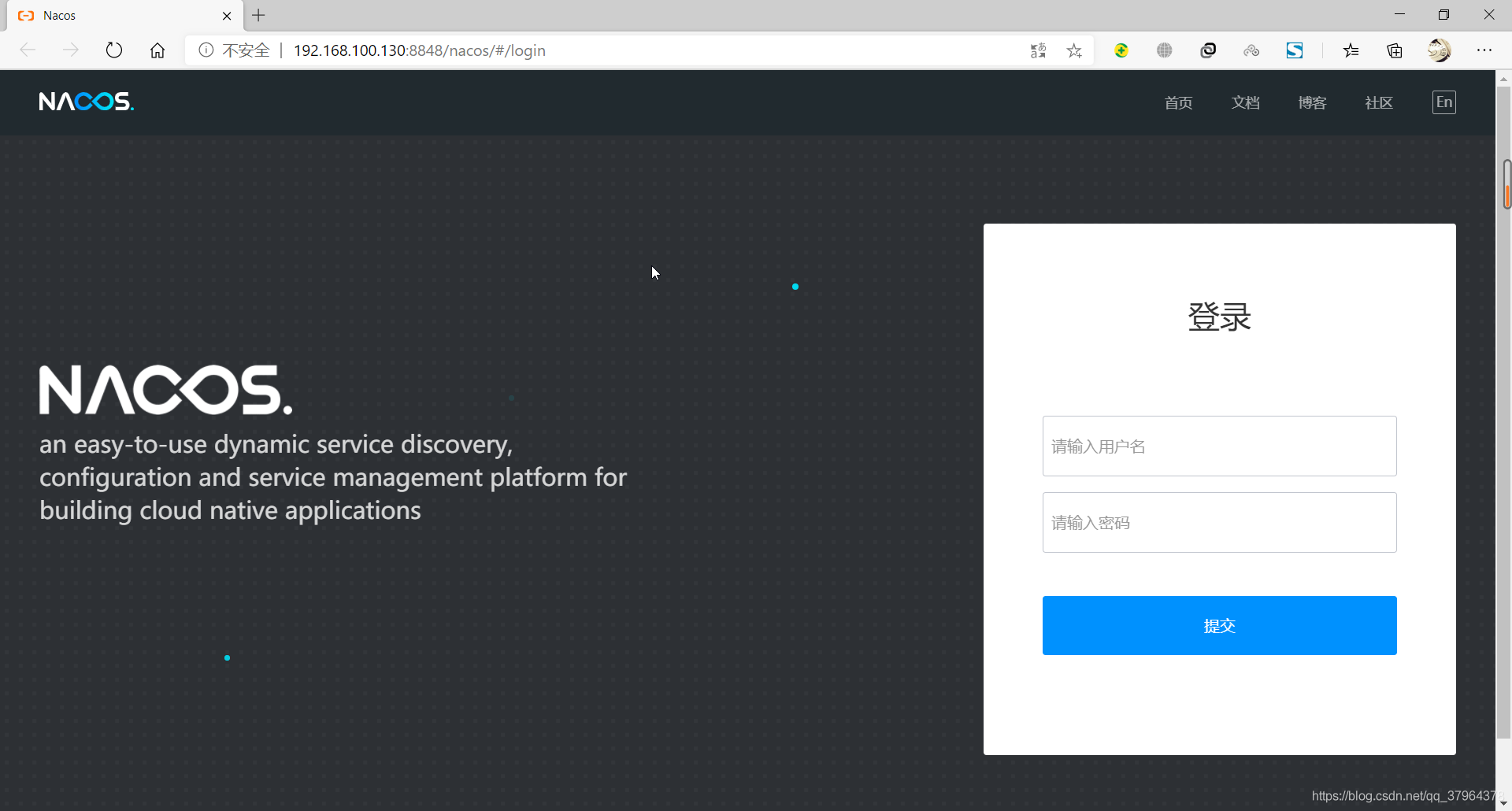Open the black swirl extension icon
1512x811 pixels.
pos(1208,50)
